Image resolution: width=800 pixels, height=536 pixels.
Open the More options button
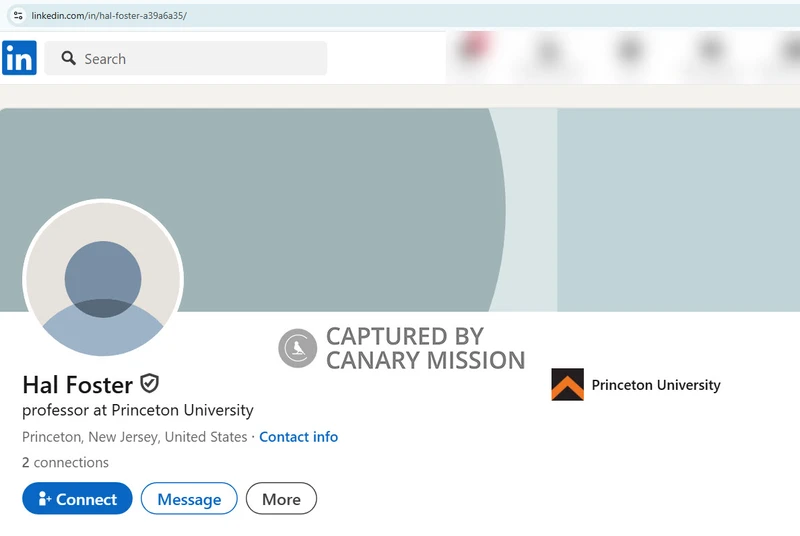point(281,498)
